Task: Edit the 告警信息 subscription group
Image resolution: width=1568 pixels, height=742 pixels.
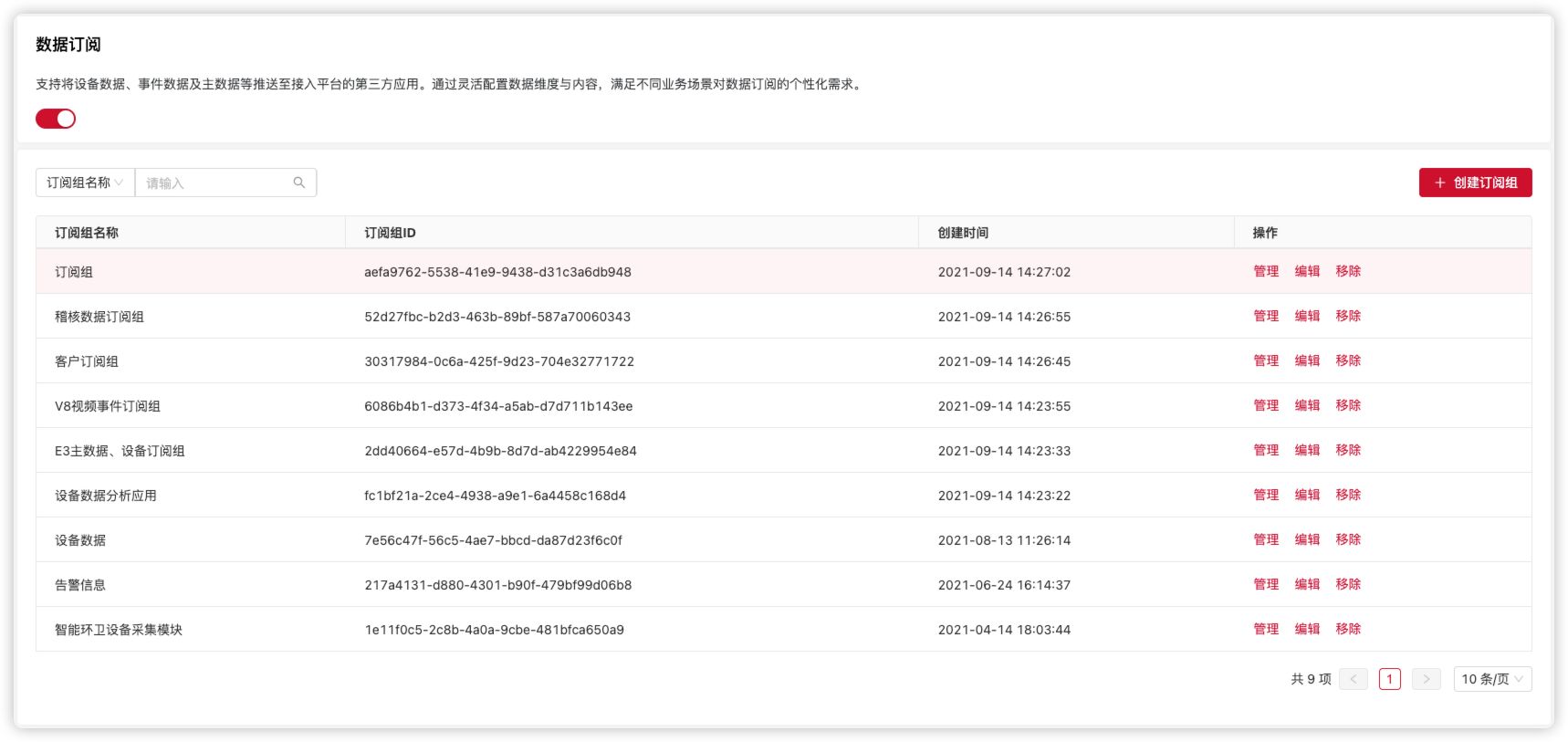Action: (x=1307, y=584)
